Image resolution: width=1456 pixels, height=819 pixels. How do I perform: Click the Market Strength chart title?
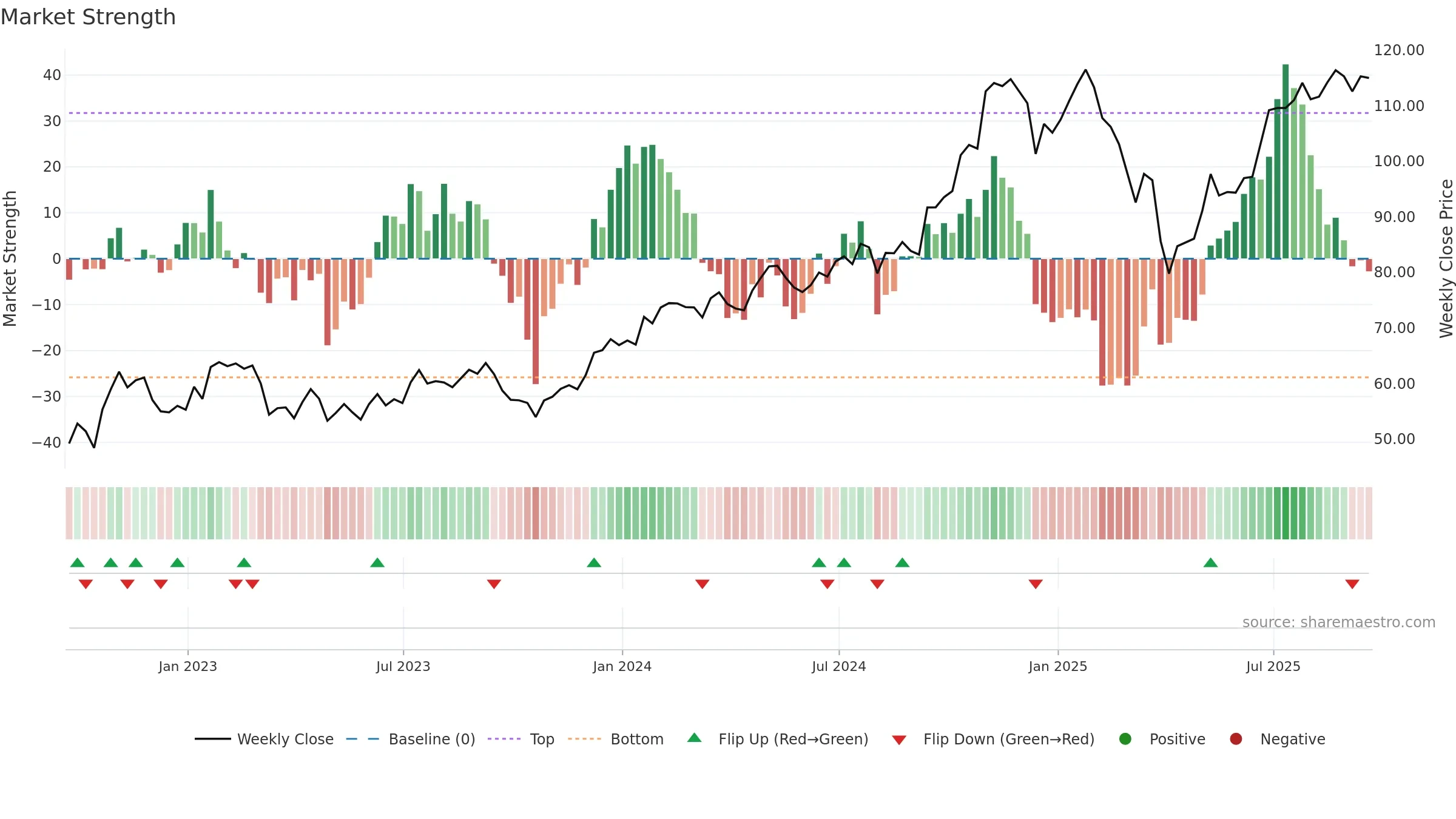[88, 17]
